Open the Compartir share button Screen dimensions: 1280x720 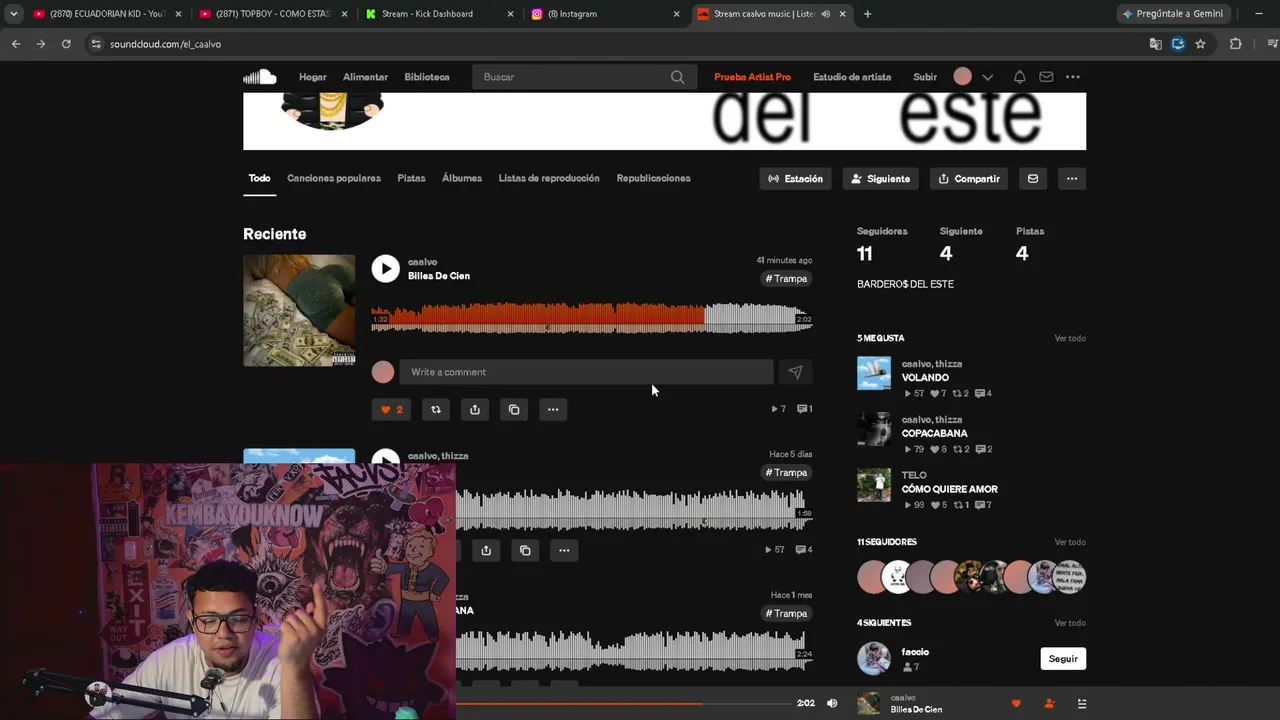point(969,178)
